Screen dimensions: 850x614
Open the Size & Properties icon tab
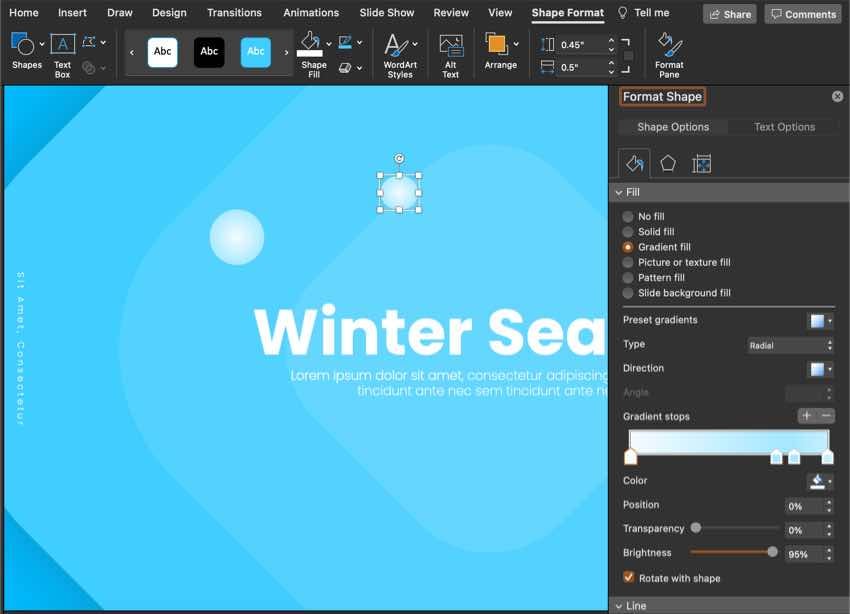702,164
